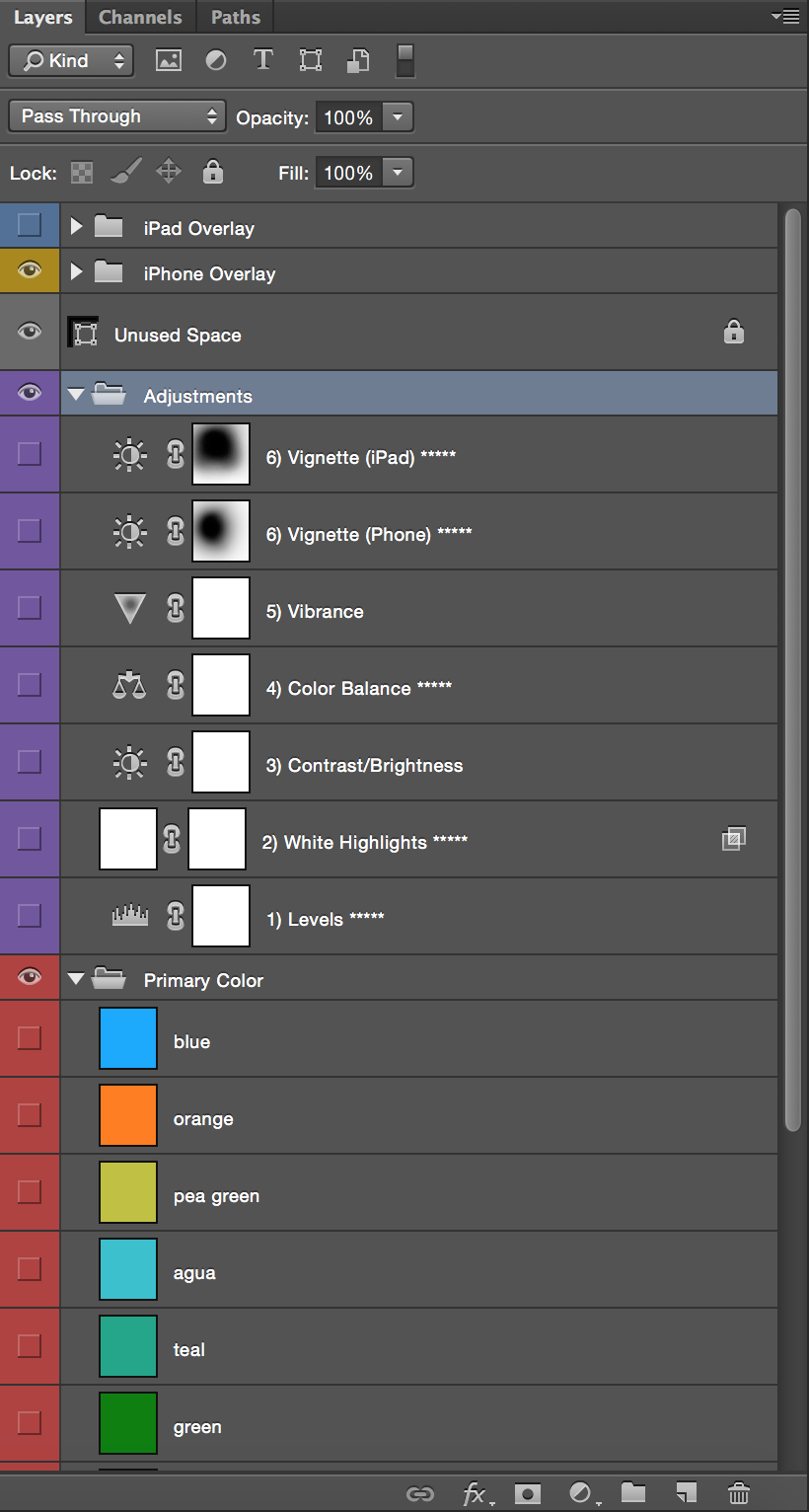Create a new layer with page icon
This screenshot has height=1512, width=809.
pyautogui.click(x=686, y=1492)
